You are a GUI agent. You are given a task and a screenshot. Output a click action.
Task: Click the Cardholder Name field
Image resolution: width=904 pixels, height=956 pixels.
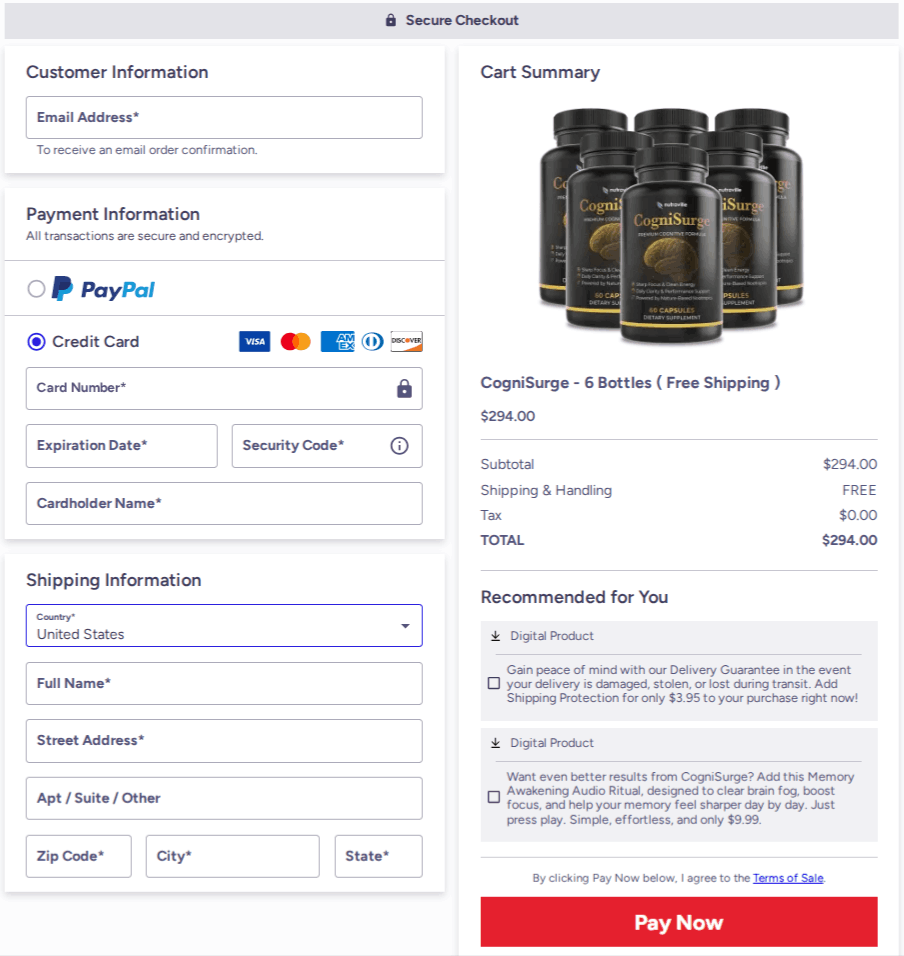224,504
